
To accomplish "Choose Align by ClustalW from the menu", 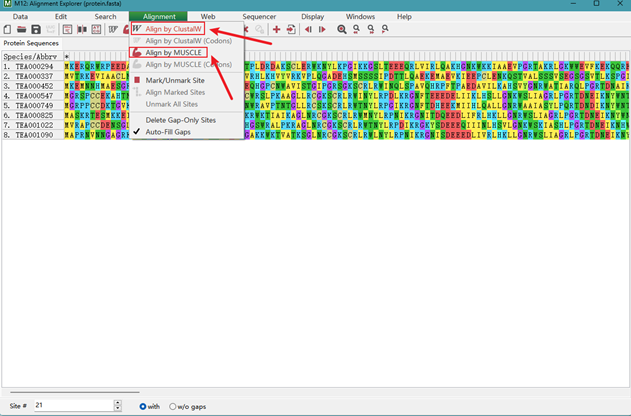I will tap(173, 29).
